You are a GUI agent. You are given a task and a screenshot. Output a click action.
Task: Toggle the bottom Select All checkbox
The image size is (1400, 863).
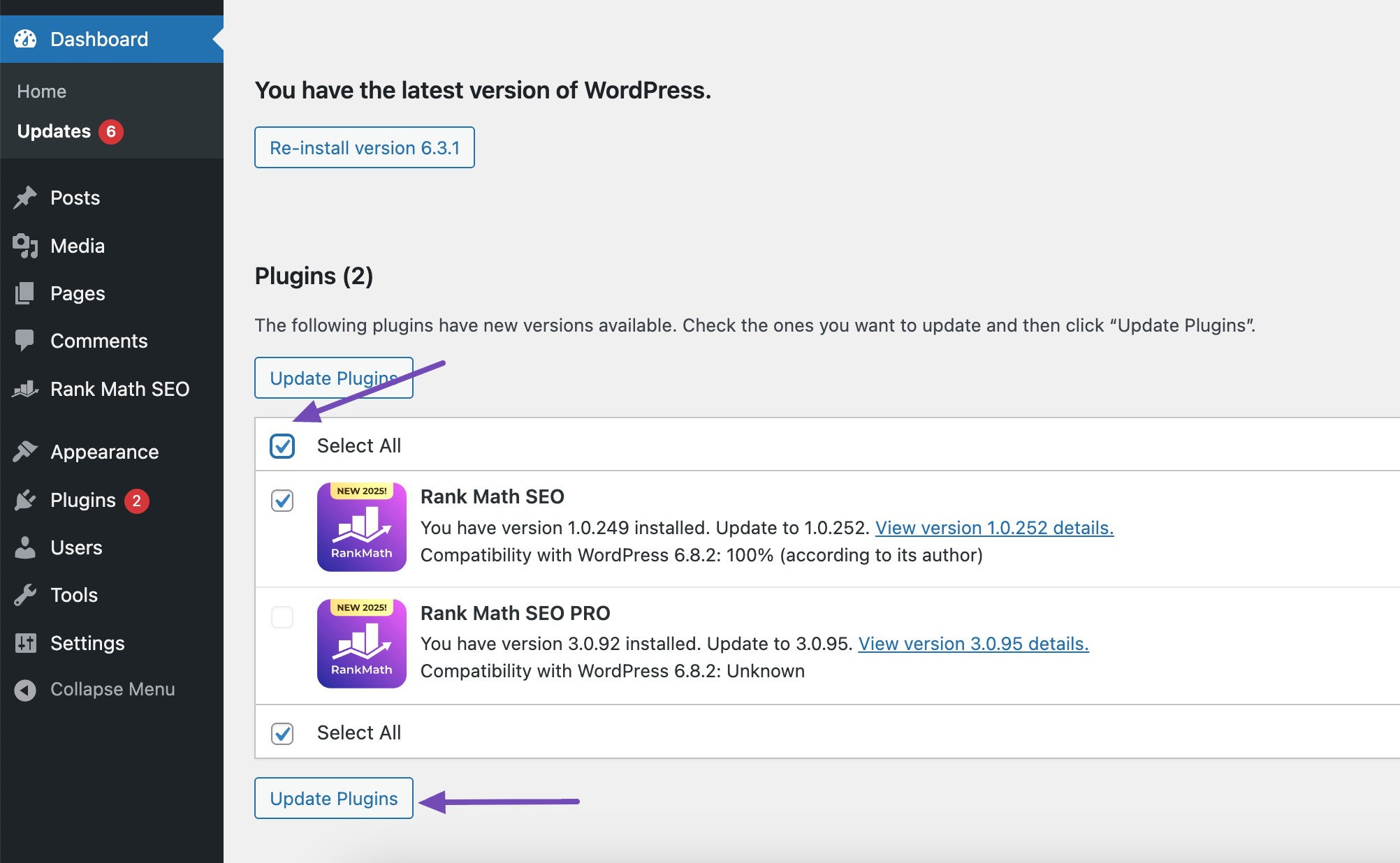(282, 734)
